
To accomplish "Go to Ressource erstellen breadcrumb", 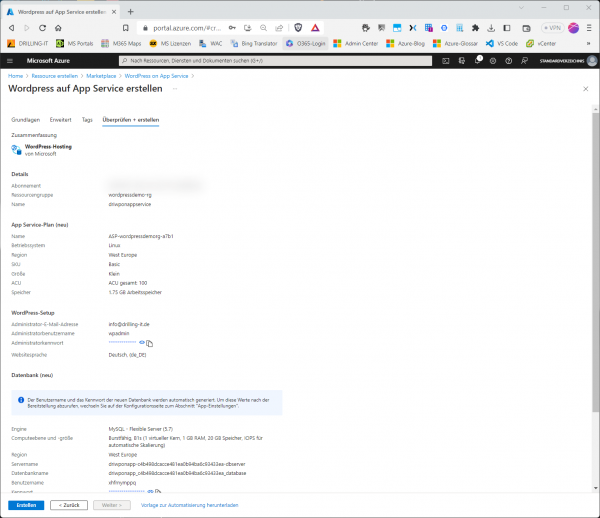I will (x=55, y=76).
